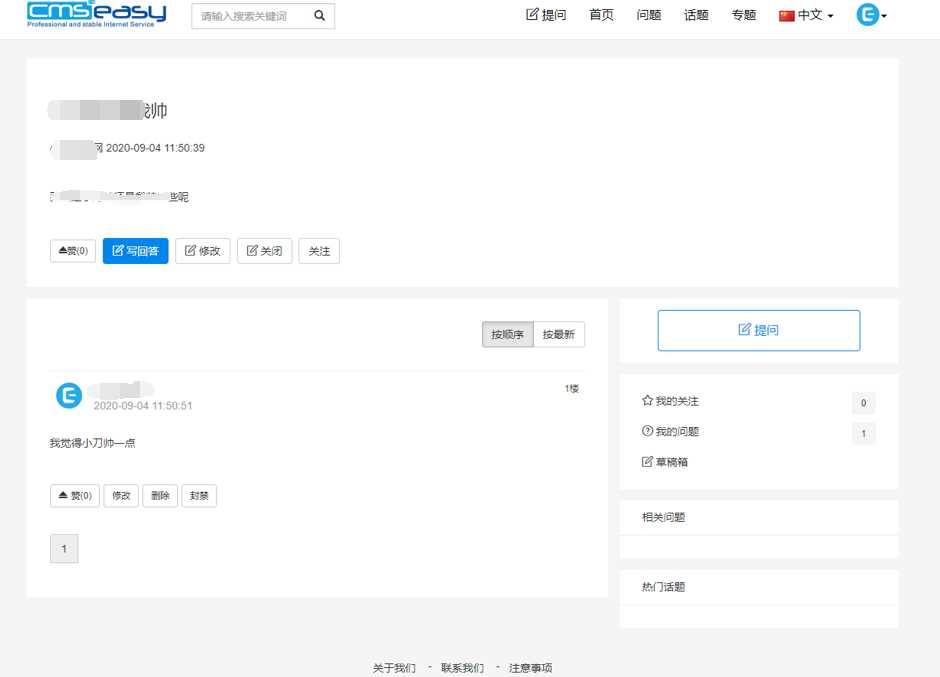The height and width of the screenshot is (677, 940).
Task: Switch reply sorting to 按最新
Action: point(558,334)
